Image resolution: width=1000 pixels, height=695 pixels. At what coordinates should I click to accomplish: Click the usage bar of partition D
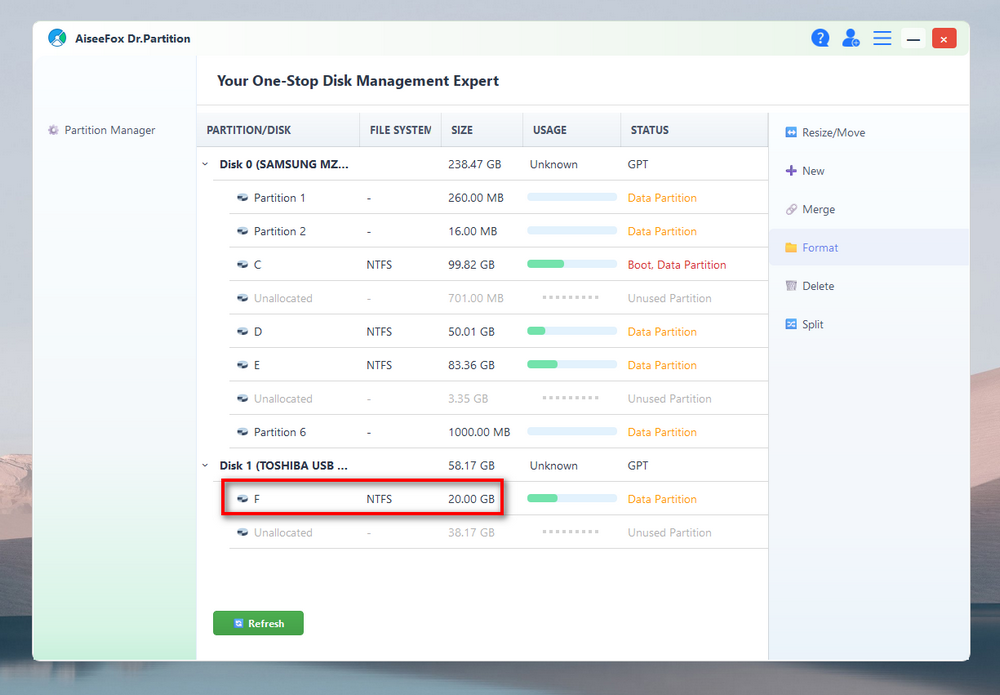click(571, 331)
